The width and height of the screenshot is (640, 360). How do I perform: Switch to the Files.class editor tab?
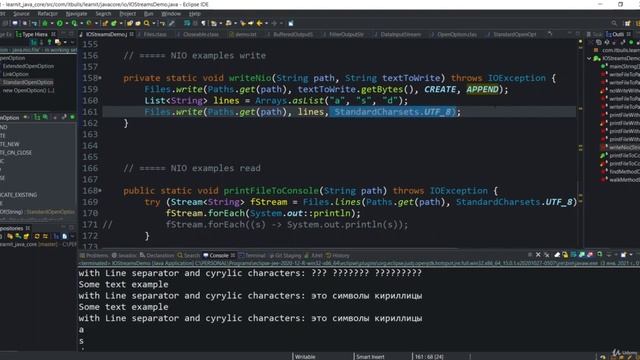(155, 34)
